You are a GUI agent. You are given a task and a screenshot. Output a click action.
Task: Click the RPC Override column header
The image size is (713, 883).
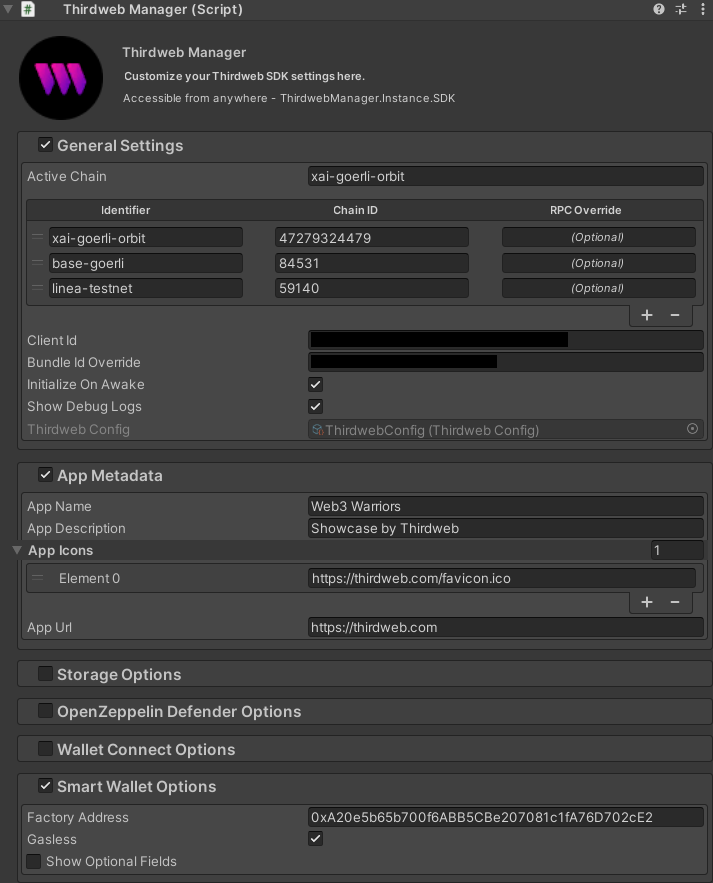[x=586, y=210]
